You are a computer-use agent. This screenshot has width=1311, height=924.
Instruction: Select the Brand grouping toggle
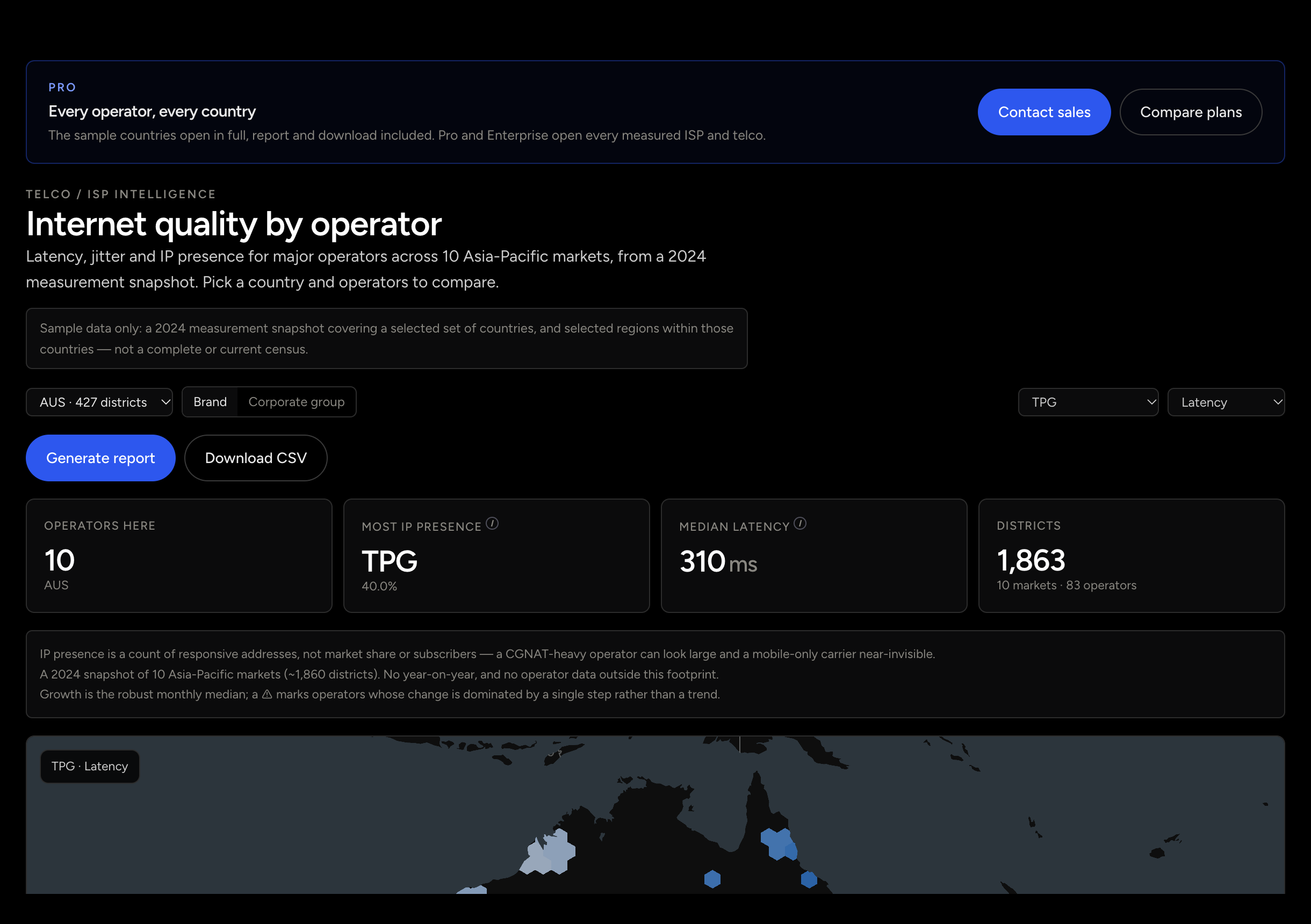pyautogui.click(x=210, y=402)
